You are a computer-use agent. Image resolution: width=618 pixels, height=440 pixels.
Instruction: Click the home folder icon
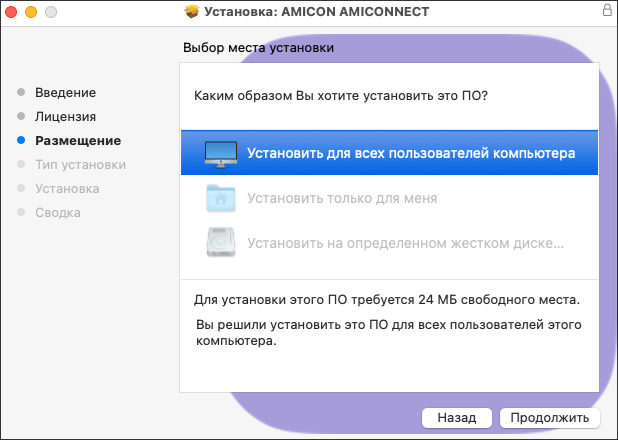click(220, 198)
